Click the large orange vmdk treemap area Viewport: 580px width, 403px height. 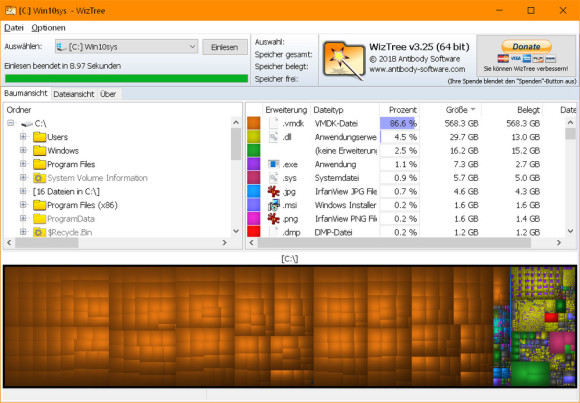coord(248,326)
